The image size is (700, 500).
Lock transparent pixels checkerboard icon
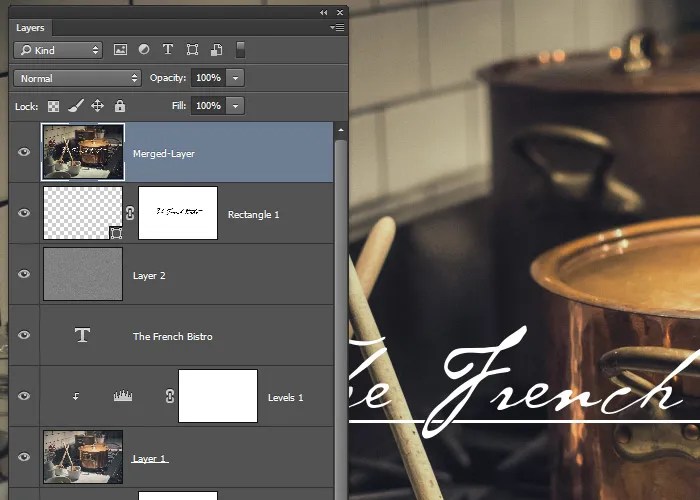tap(53, 106)
